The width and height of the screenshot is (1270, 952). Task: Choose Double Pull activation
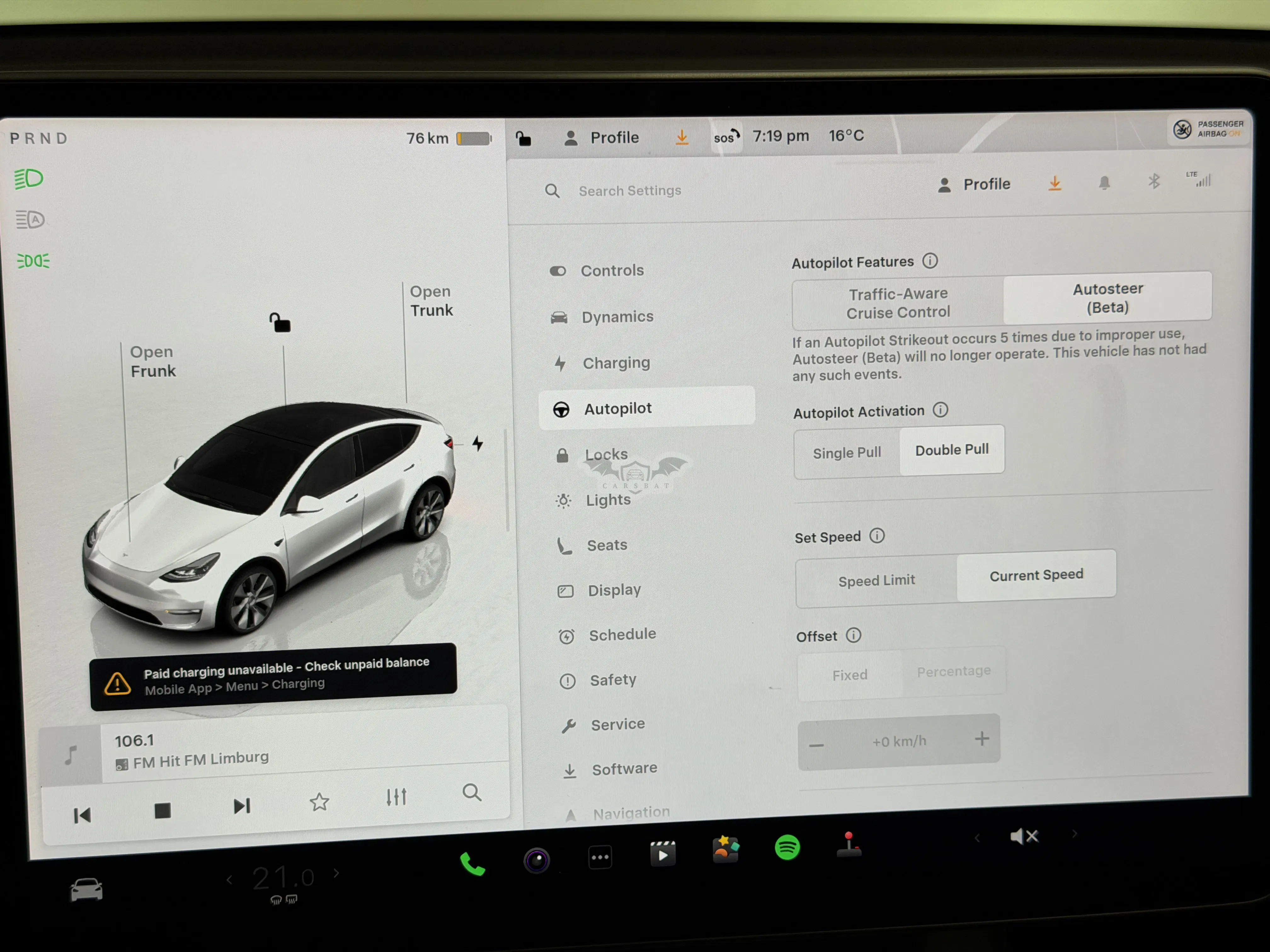(952, 449)
